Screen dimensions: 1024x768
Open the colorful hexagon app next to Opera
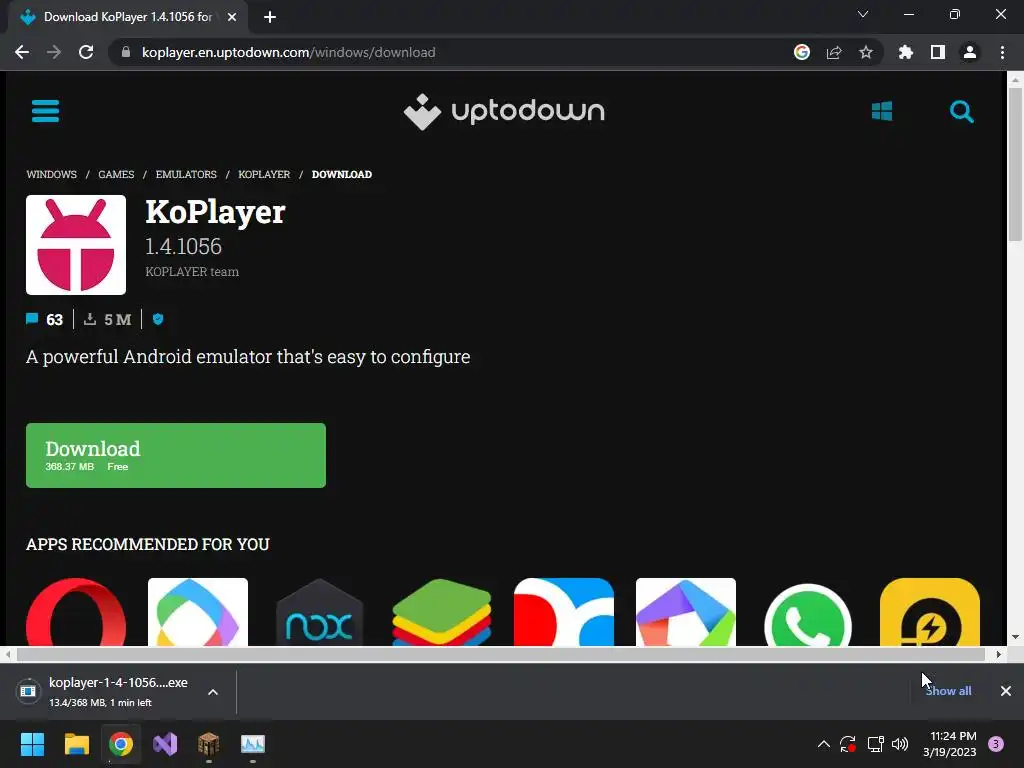198,612
